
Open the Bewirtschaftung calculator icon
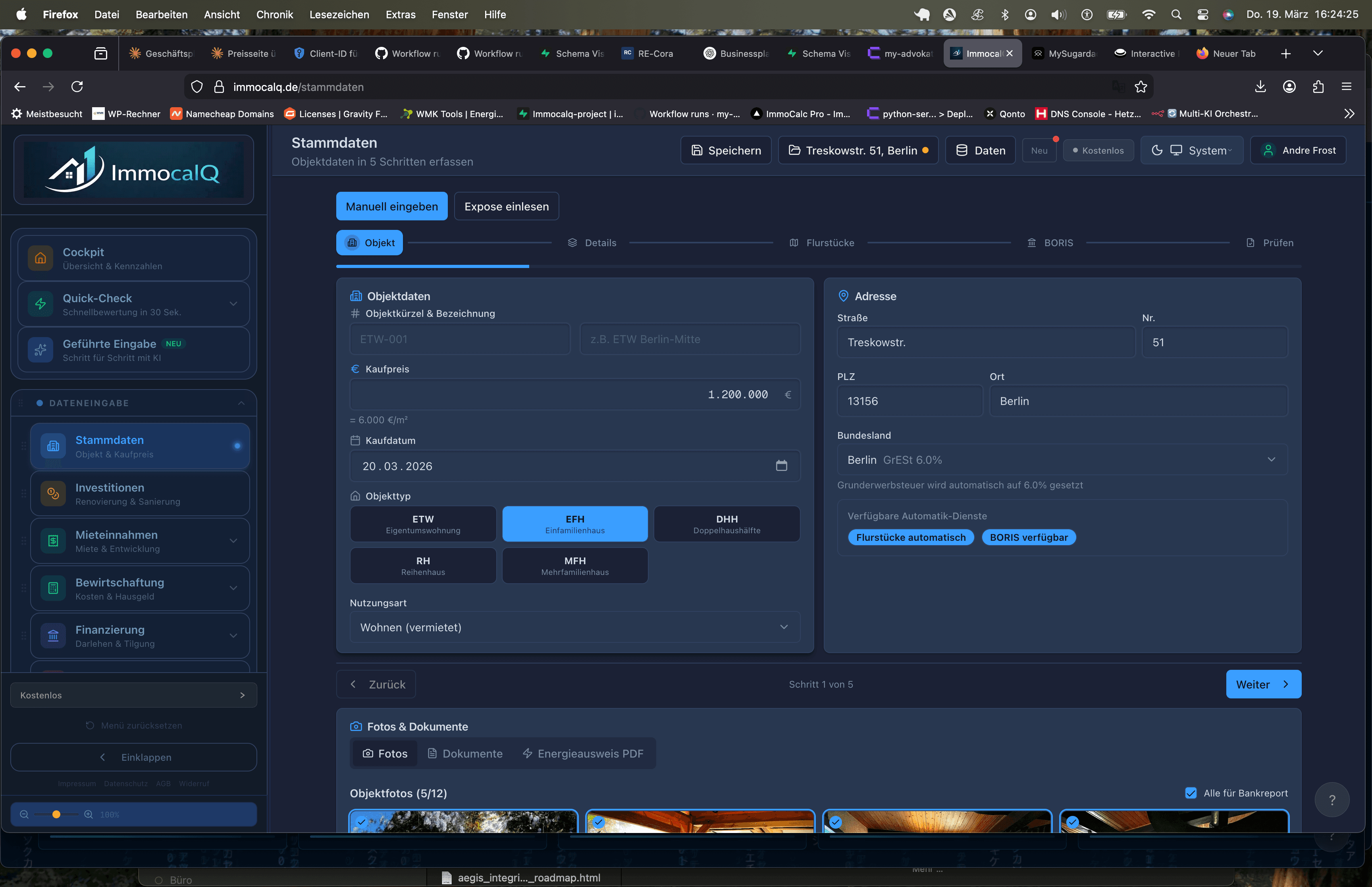coord(53,588)
